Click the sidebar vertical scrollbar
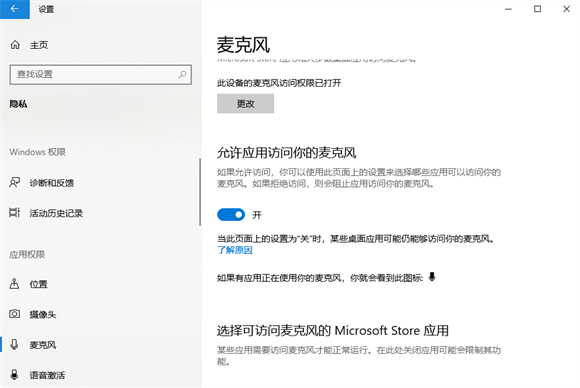Image resolution: width=580 pixels, height=388 pixels. tap(200, 192)
